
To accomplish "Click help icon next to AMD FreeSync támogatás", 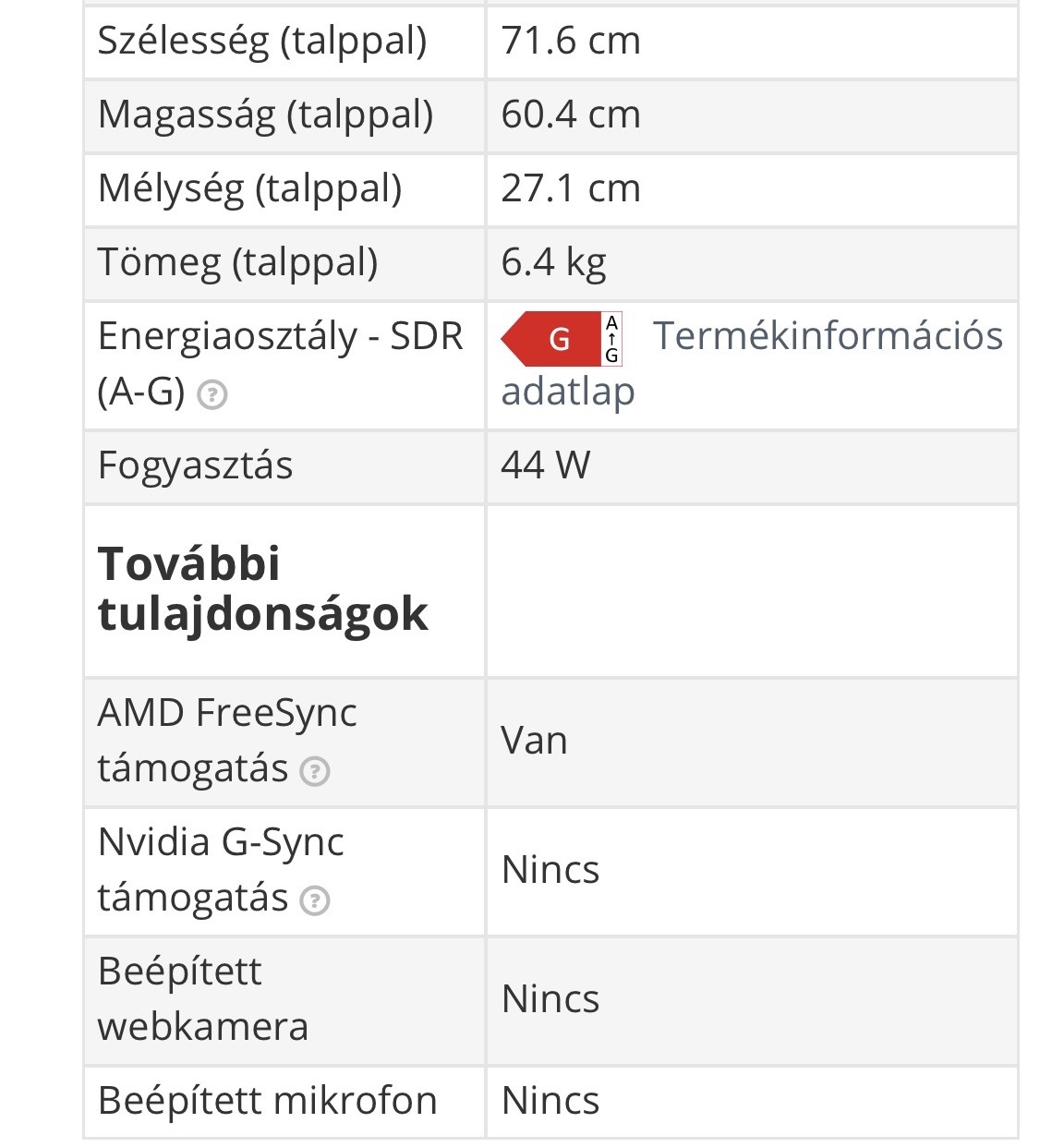I will 315,770.
